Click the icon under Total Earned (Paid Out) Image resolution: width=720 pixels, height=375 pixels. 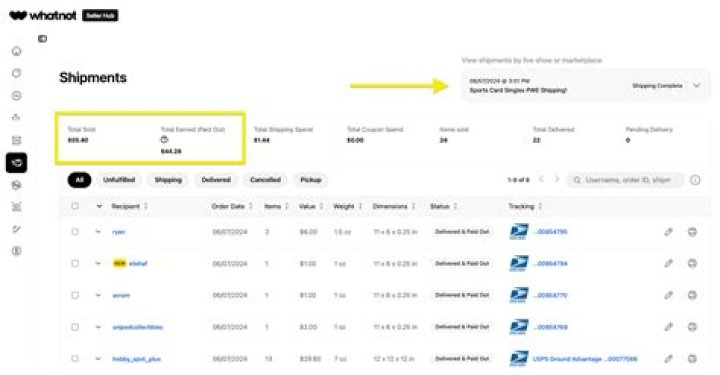pos(164,140)
